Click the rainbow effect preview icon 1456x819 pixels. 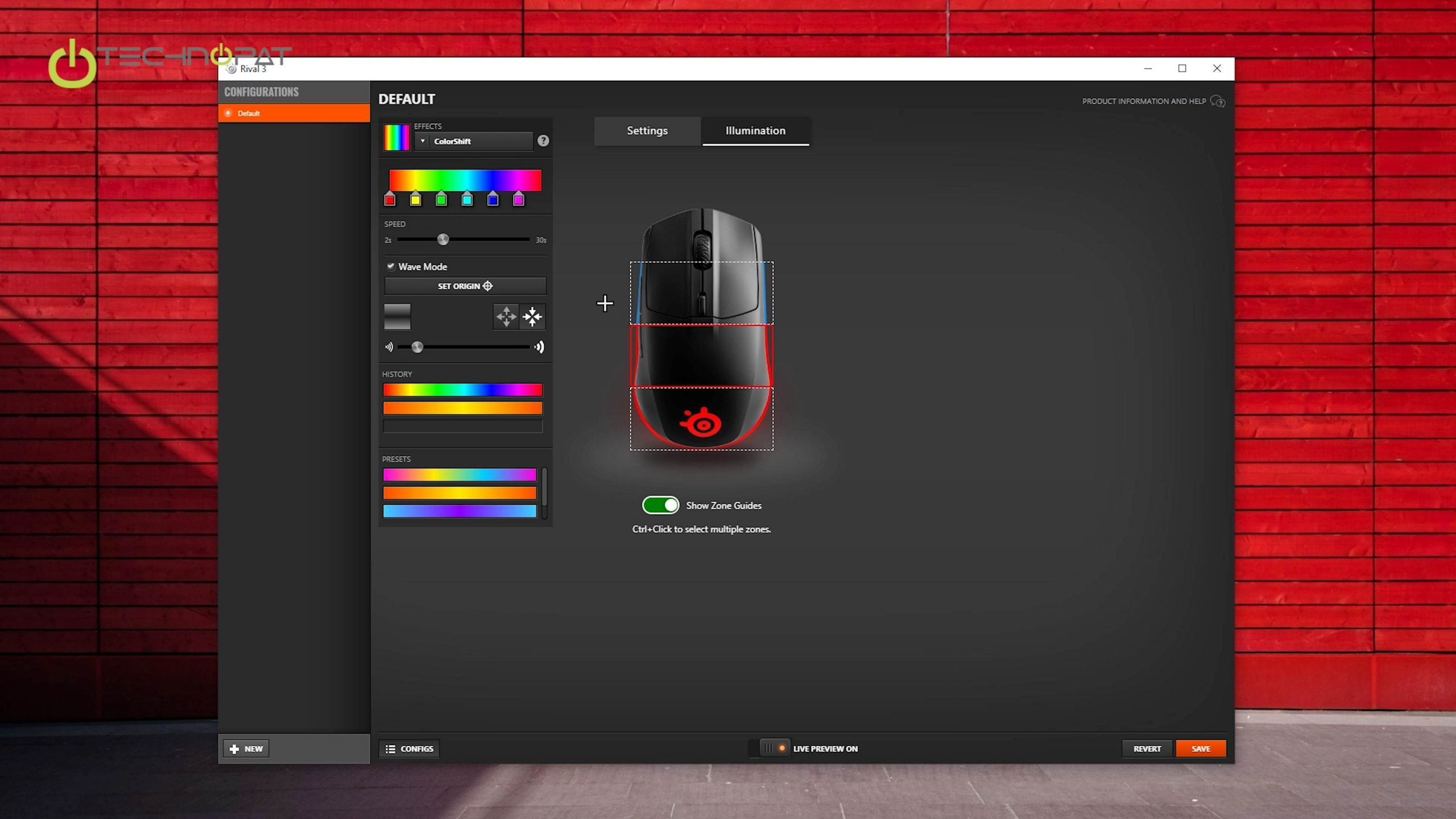(396, 137)
